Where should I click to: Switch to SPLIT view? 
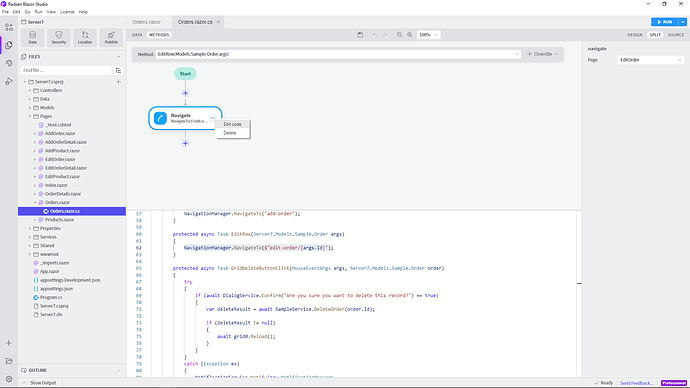655,35
